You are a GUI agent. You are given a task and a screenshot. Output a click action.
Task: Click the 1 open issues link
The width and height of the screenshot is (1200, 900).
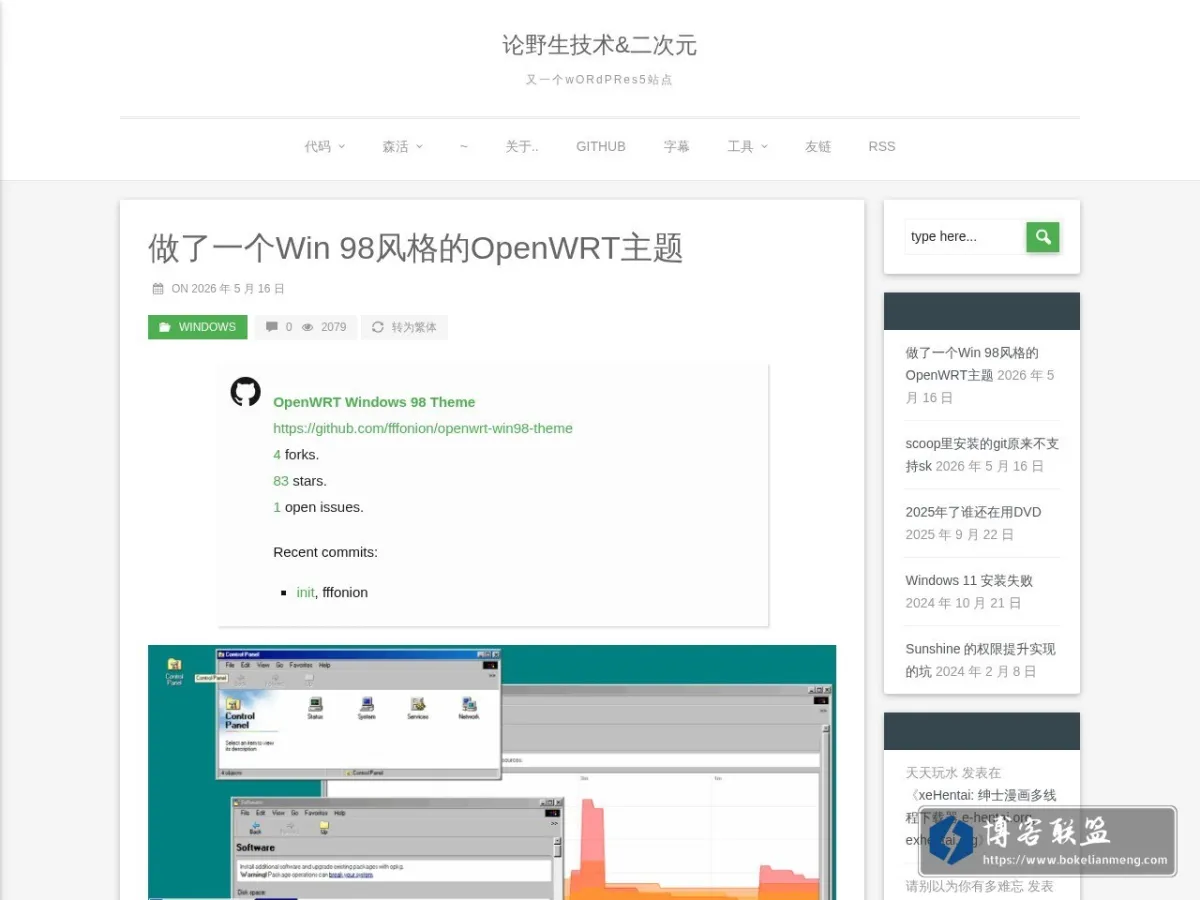click(277, 507)
